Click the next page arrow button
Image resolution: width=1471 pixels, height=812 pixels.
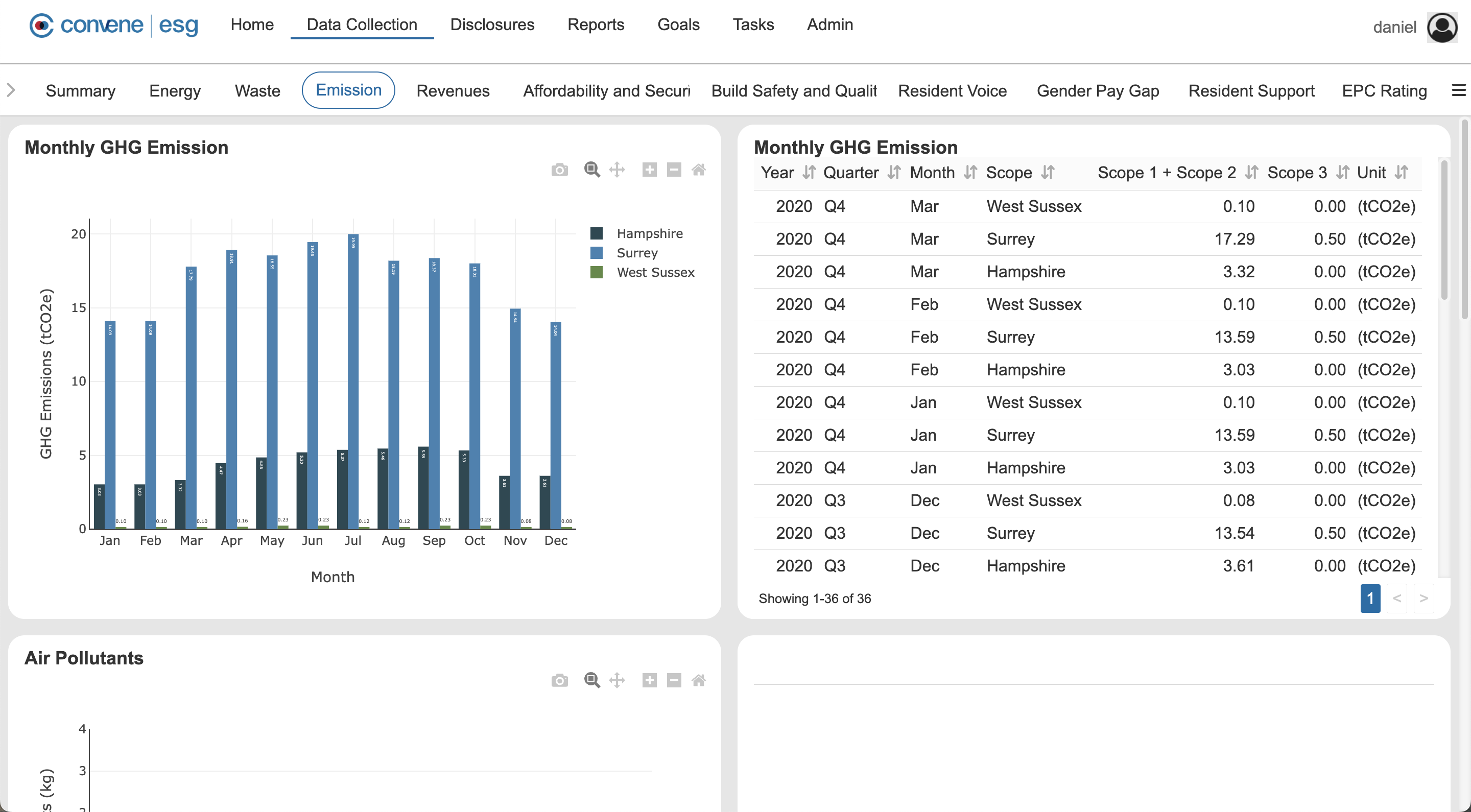coord(1423,599)
